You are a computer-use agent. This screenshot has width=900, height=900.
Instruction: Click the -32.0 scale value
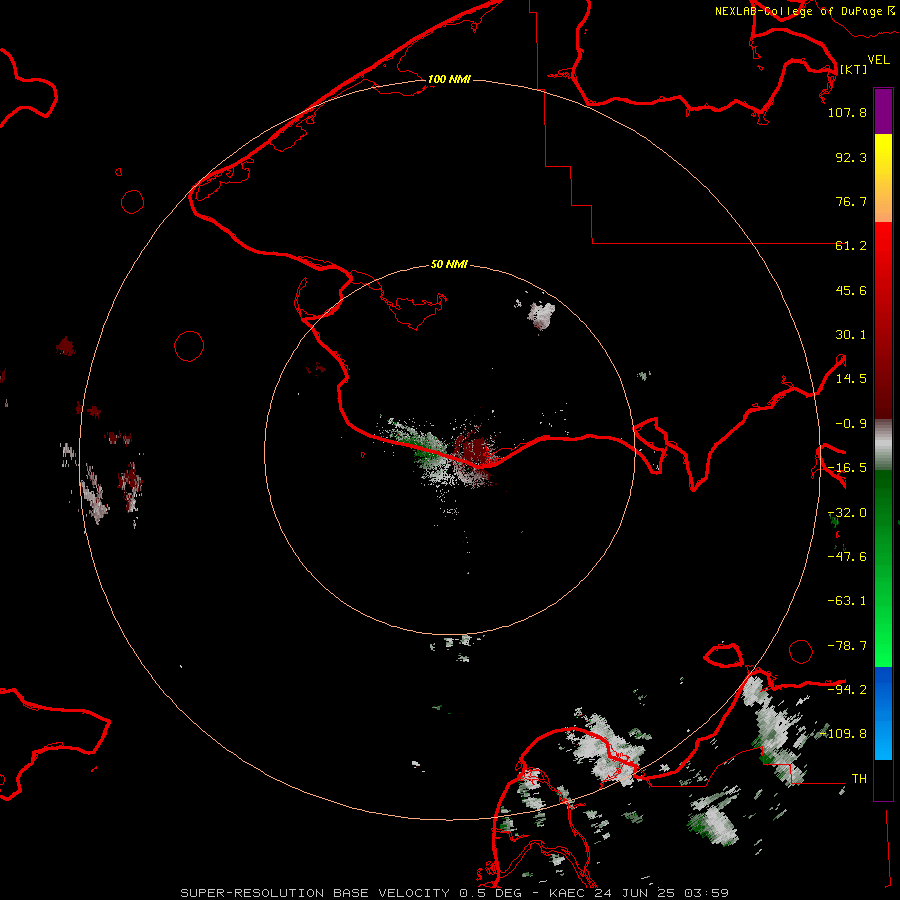coord(847,513)
